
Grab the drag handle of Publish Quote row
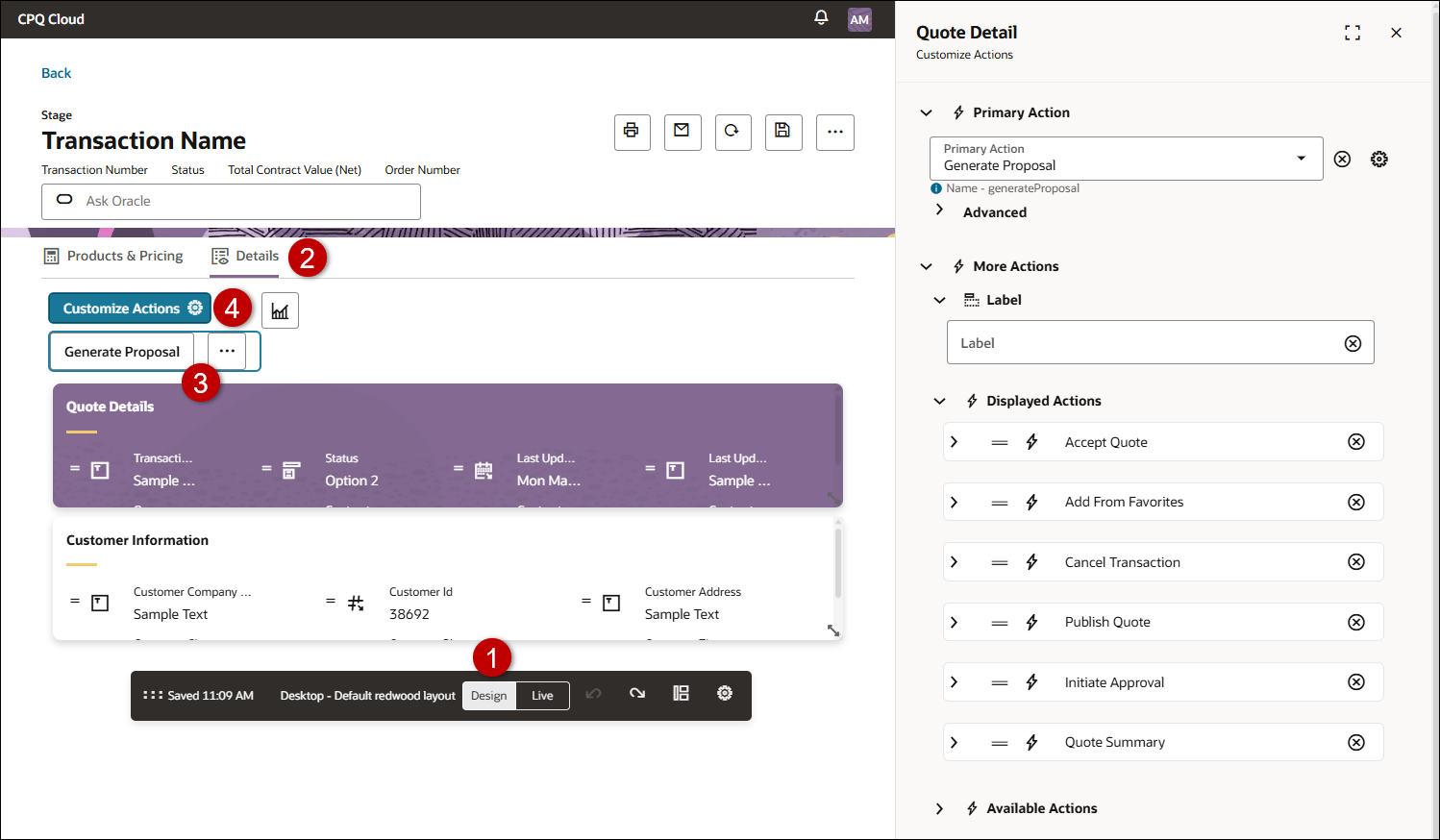[1000, 622]
